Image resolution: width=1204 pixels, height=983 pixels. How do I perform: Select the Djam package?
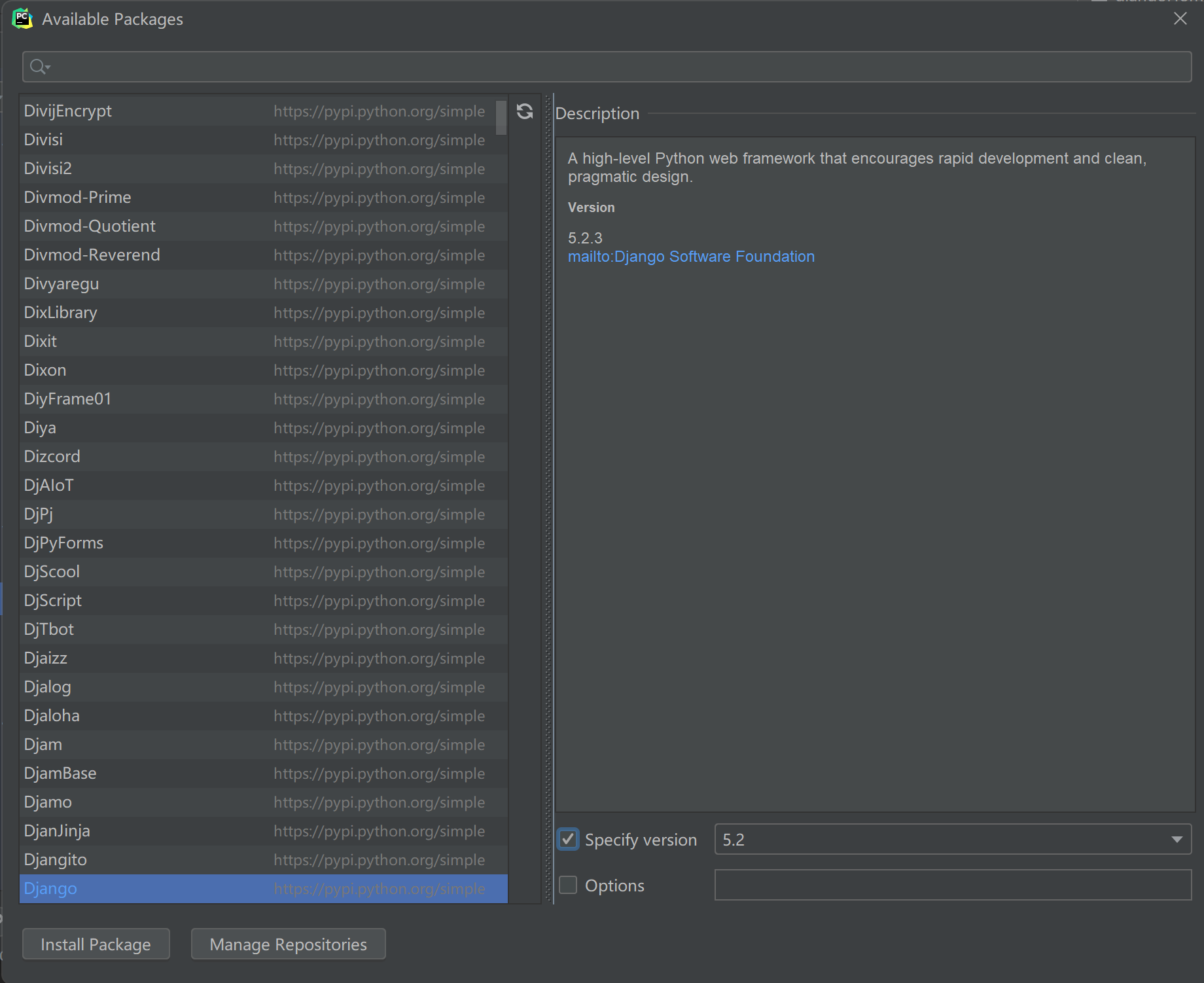(x=264, y=745)
